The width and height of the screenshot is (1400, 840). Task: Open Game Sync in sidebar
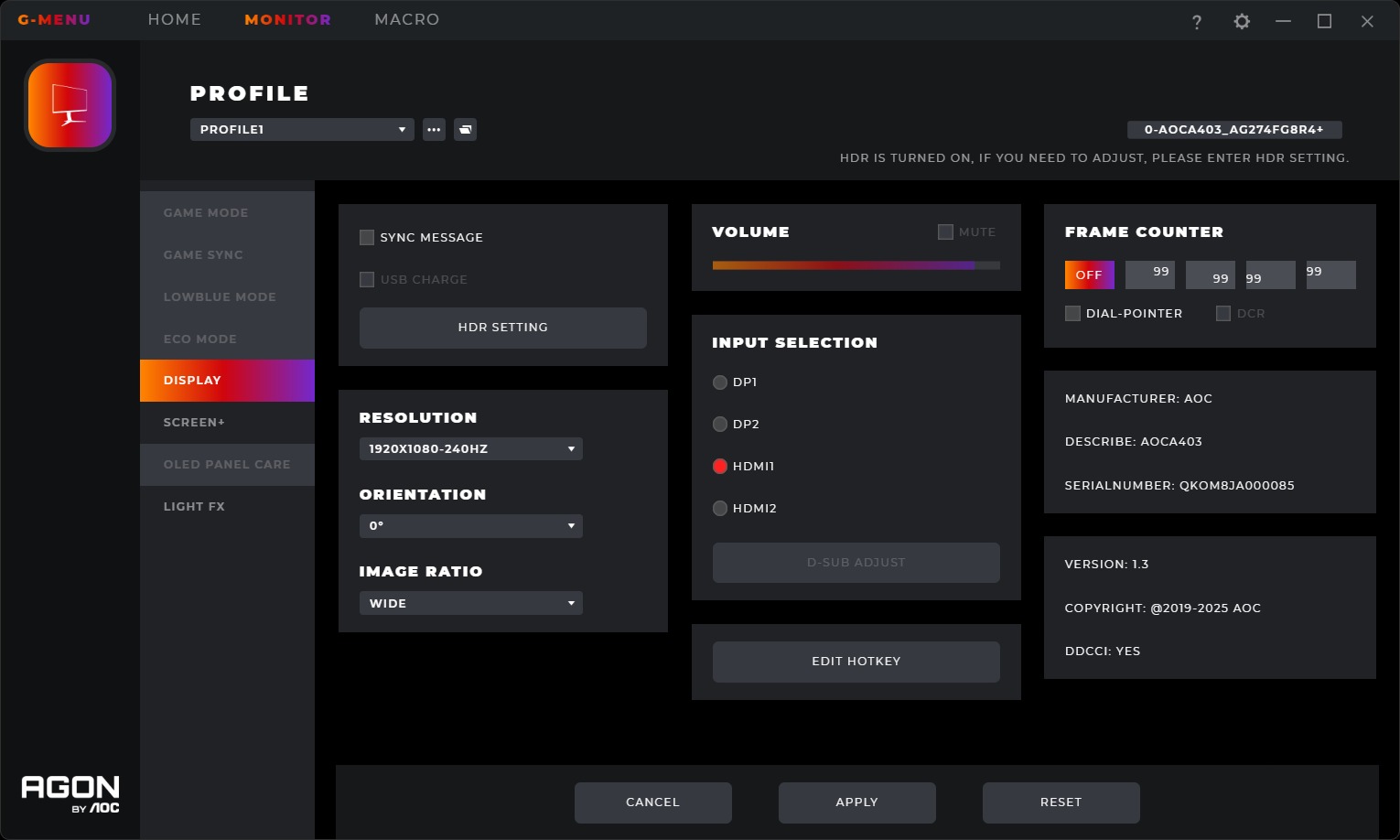pos(227,254)
